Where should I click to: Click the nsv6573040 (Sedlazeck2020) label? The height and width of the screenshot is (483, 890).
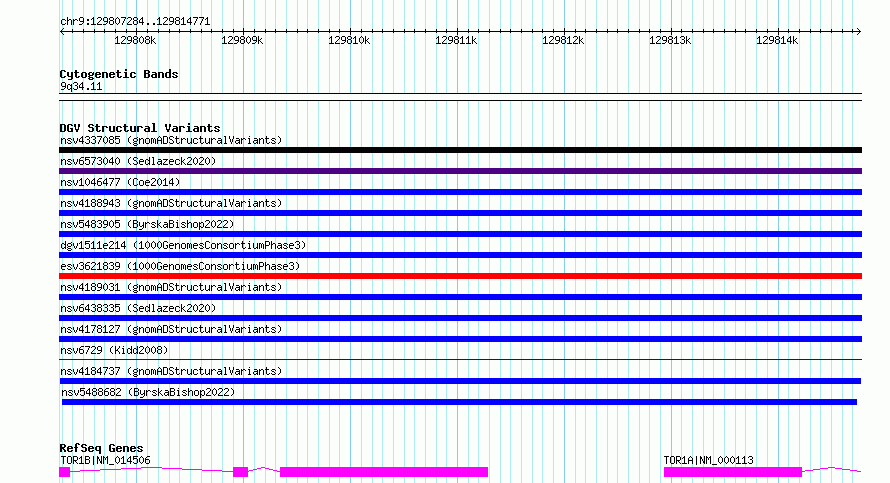coord(138,161)
